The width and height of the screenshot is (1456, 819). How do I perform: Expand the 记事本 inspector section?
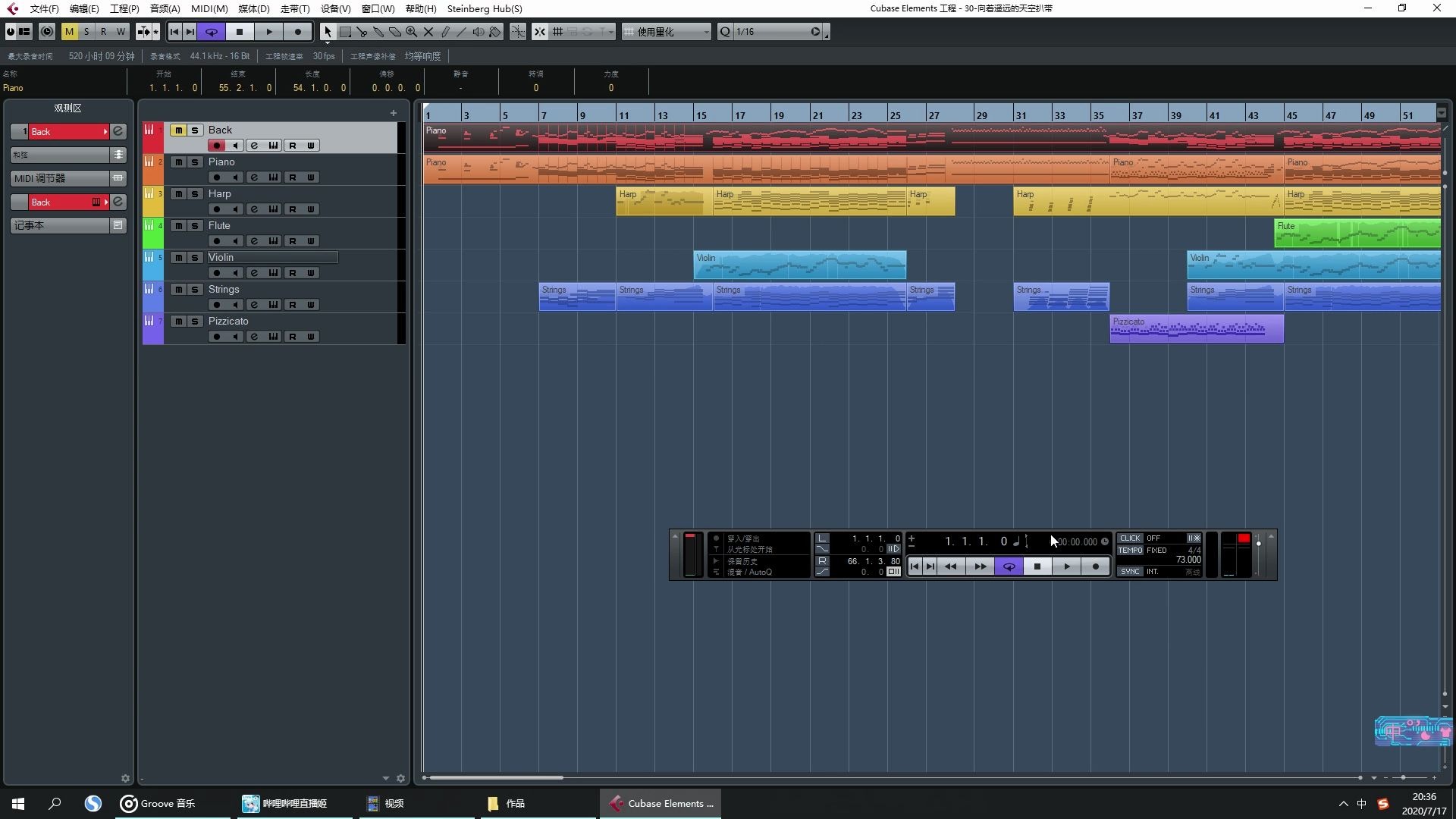pyautogui.click(x=68, y=225)
